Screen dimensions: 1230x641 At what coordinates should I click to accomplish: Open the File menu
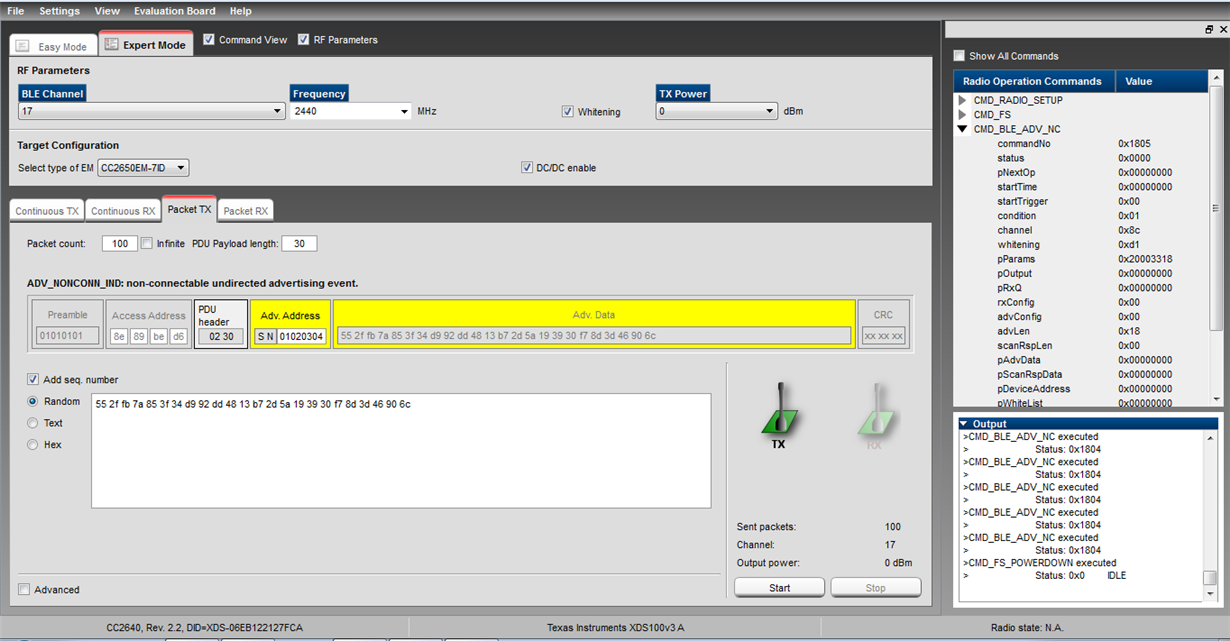click(16, 11)
